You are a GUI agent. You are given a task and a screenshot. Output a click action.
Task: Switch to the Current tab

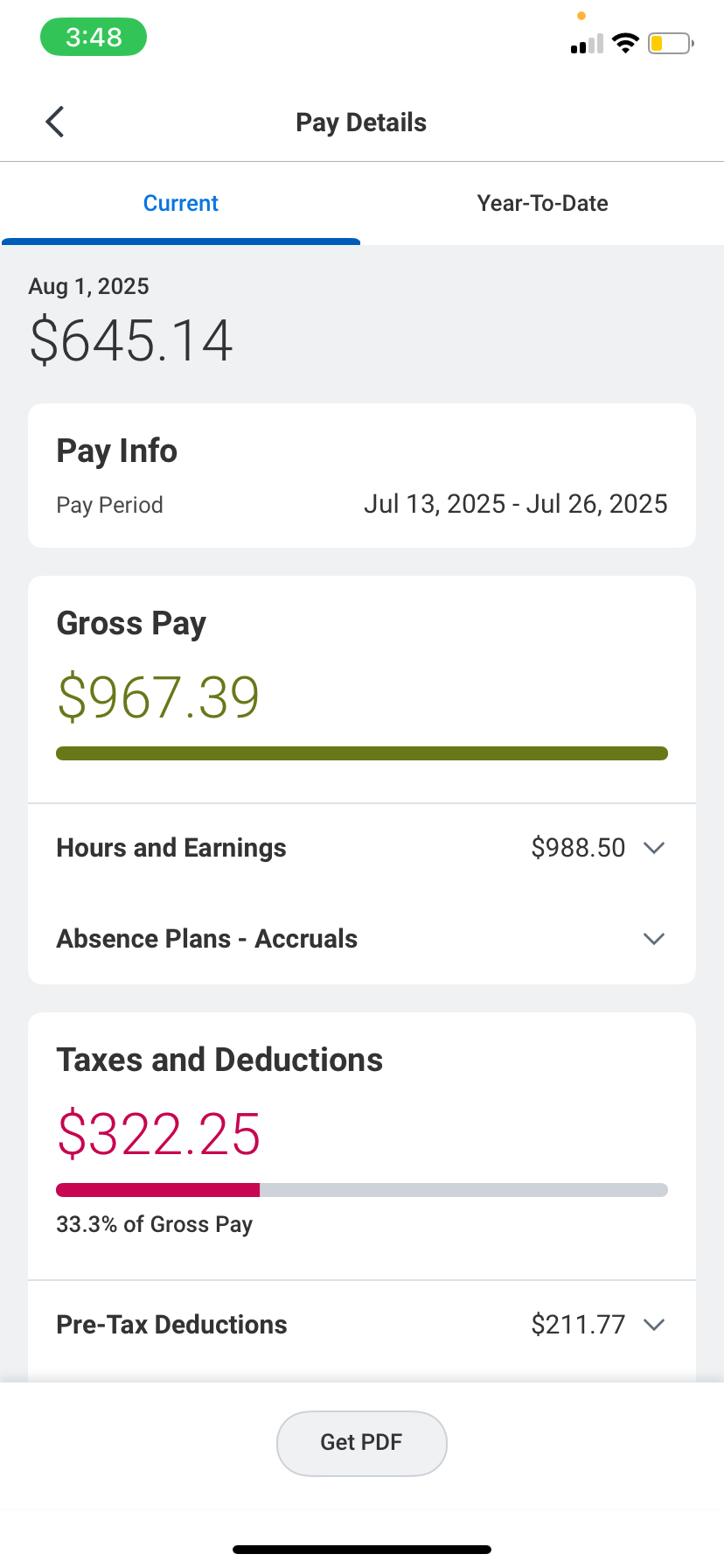tap(181, 203)
